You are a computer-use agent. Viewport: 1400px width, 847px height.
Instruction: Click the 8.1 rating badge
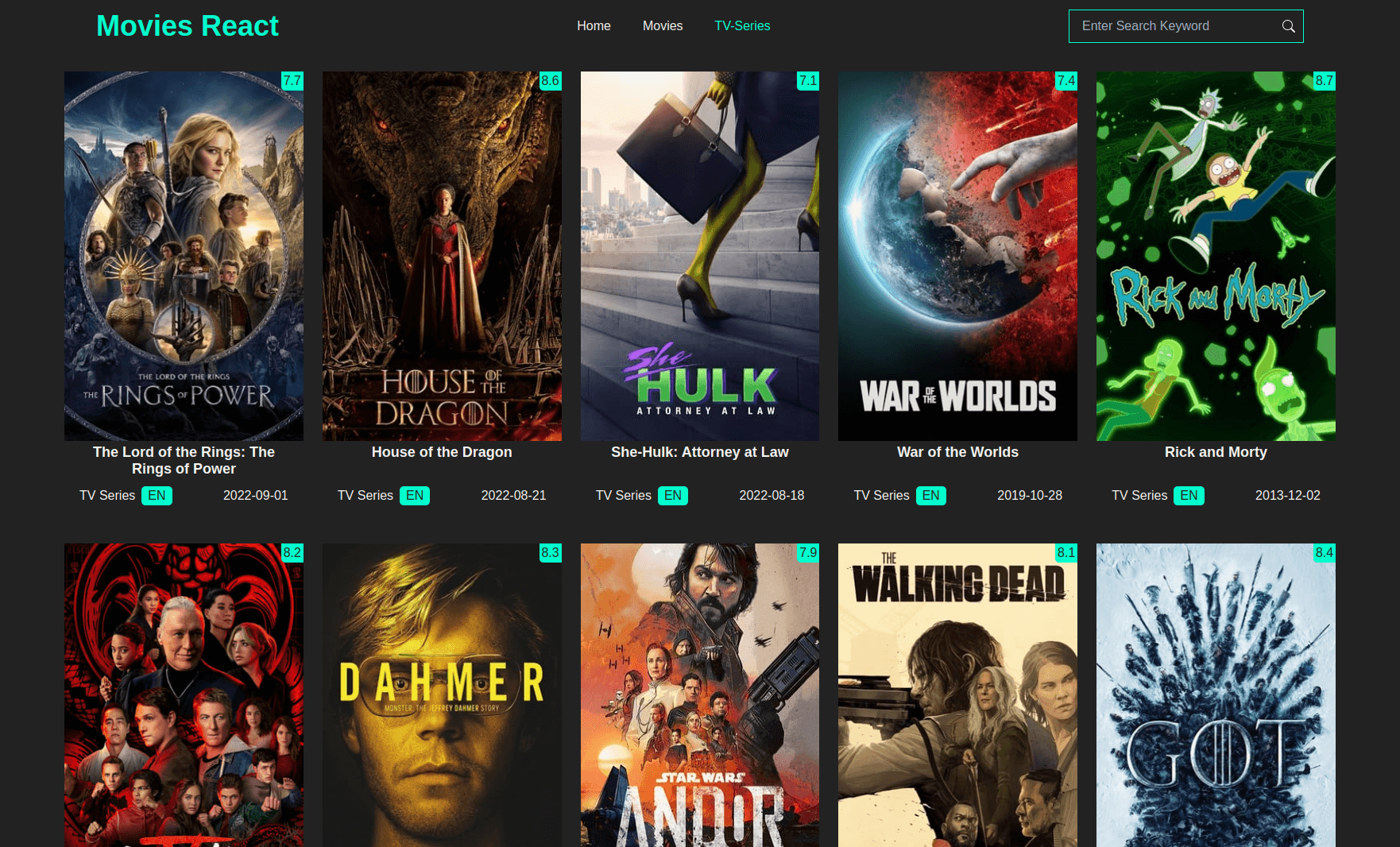[x=1066, y=552]
